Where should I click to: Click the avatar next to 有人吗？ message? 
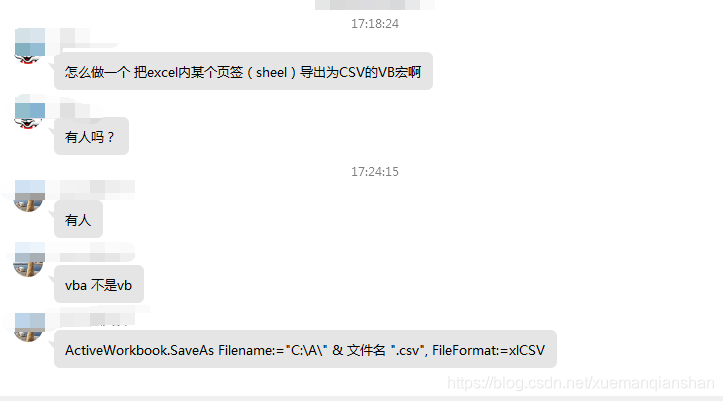point(30,112)
